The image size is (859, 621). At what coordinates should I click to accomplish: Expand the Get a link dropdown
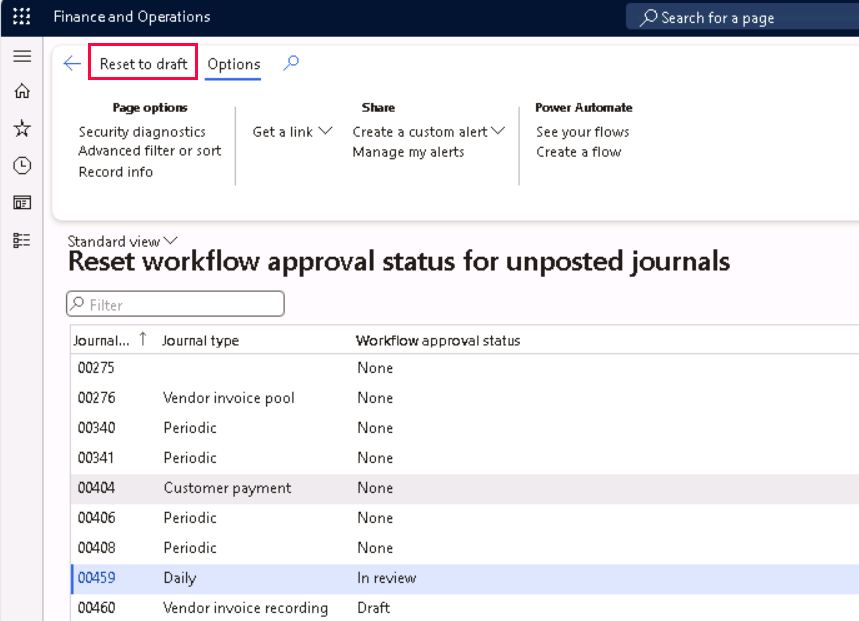[292, 132]
